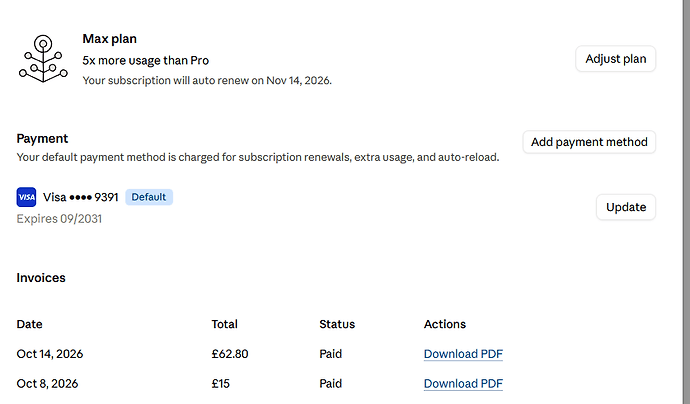Download PDF for Oct 8, 2026 invoice
This screenshot has height=404, width=690.
click(463, 384)
